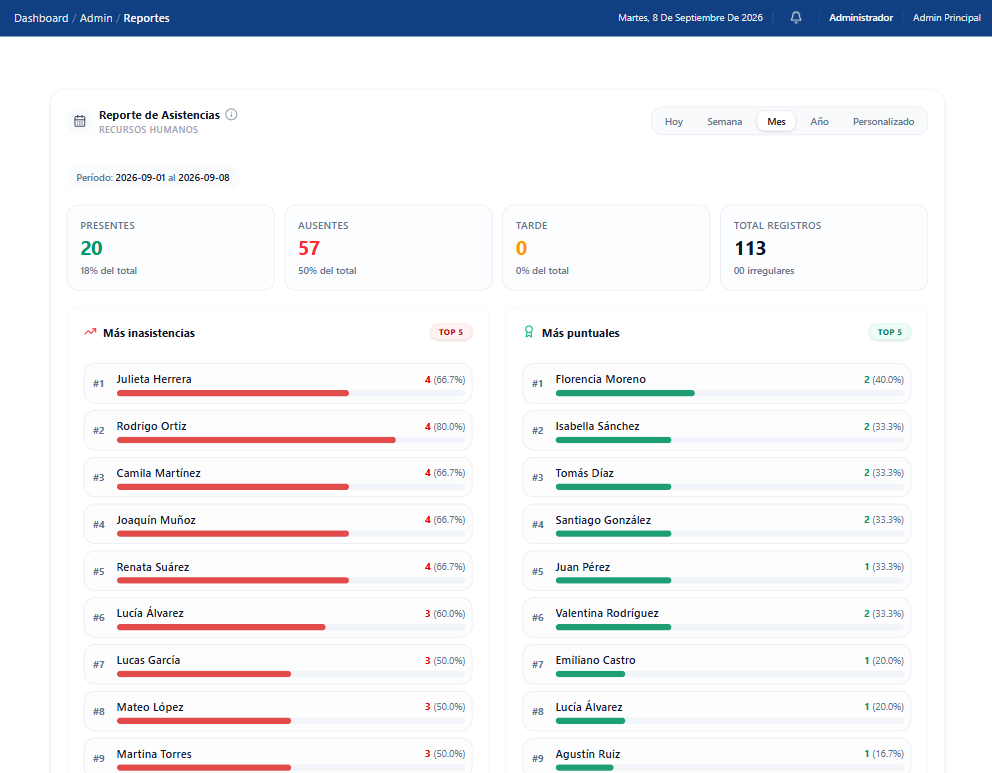Select the Tomás Díaz row
992x773 pixels.
coord(716,477)
